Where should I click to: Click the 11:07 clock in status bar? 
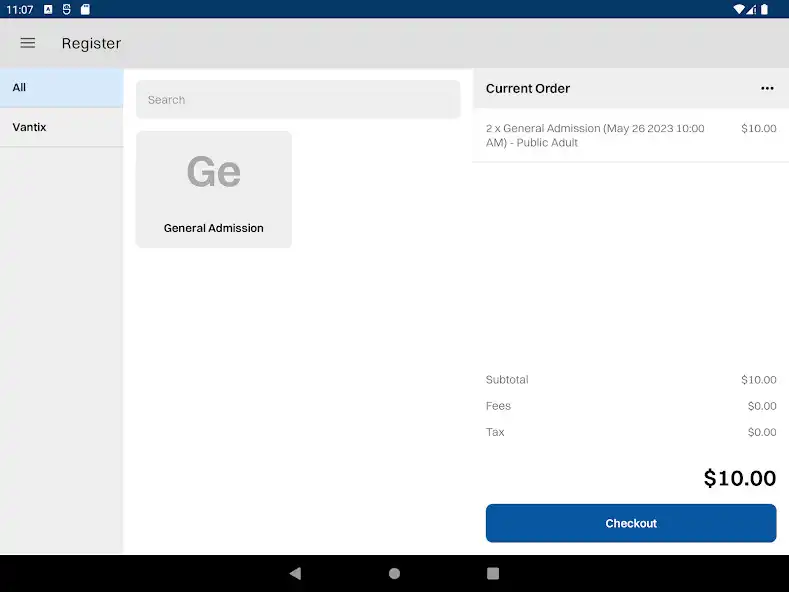pyautogui.click(x=20, y=10)
